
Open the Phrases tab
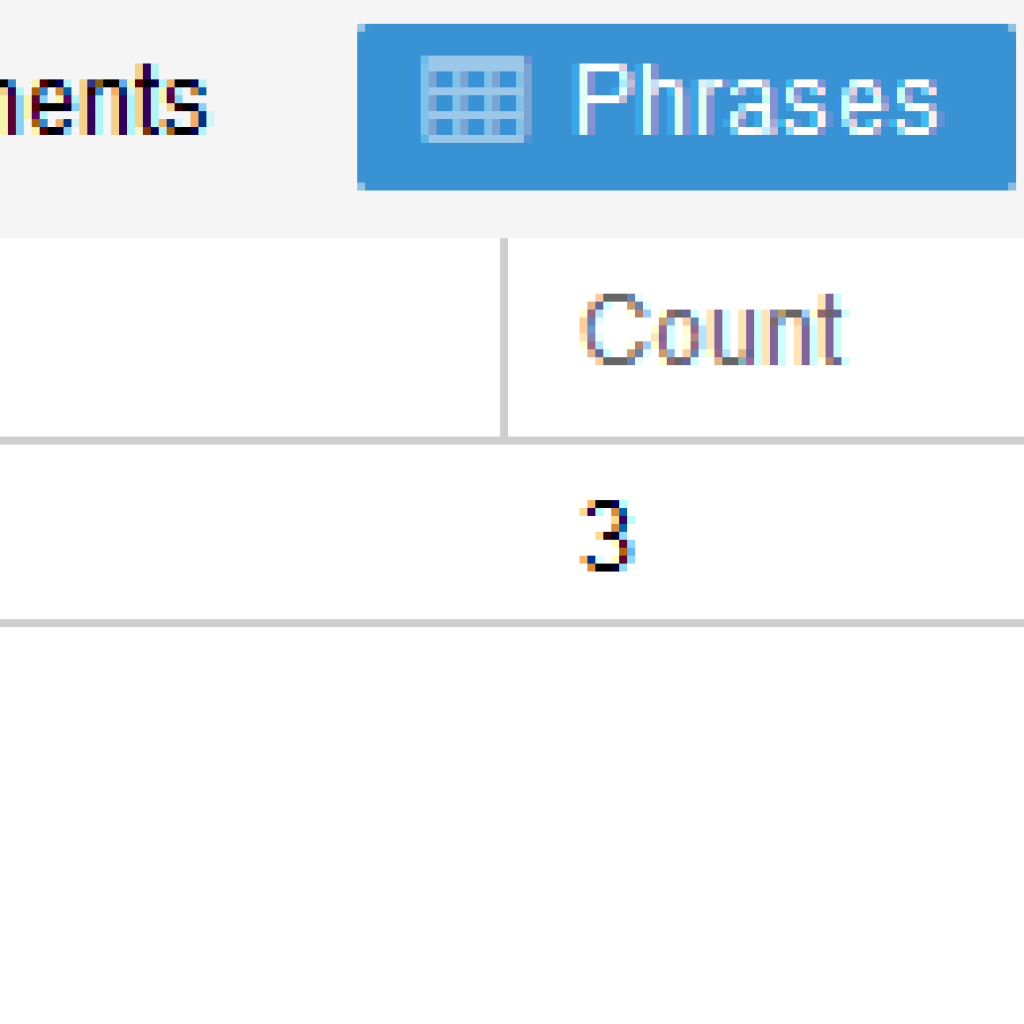pos(686,107)
